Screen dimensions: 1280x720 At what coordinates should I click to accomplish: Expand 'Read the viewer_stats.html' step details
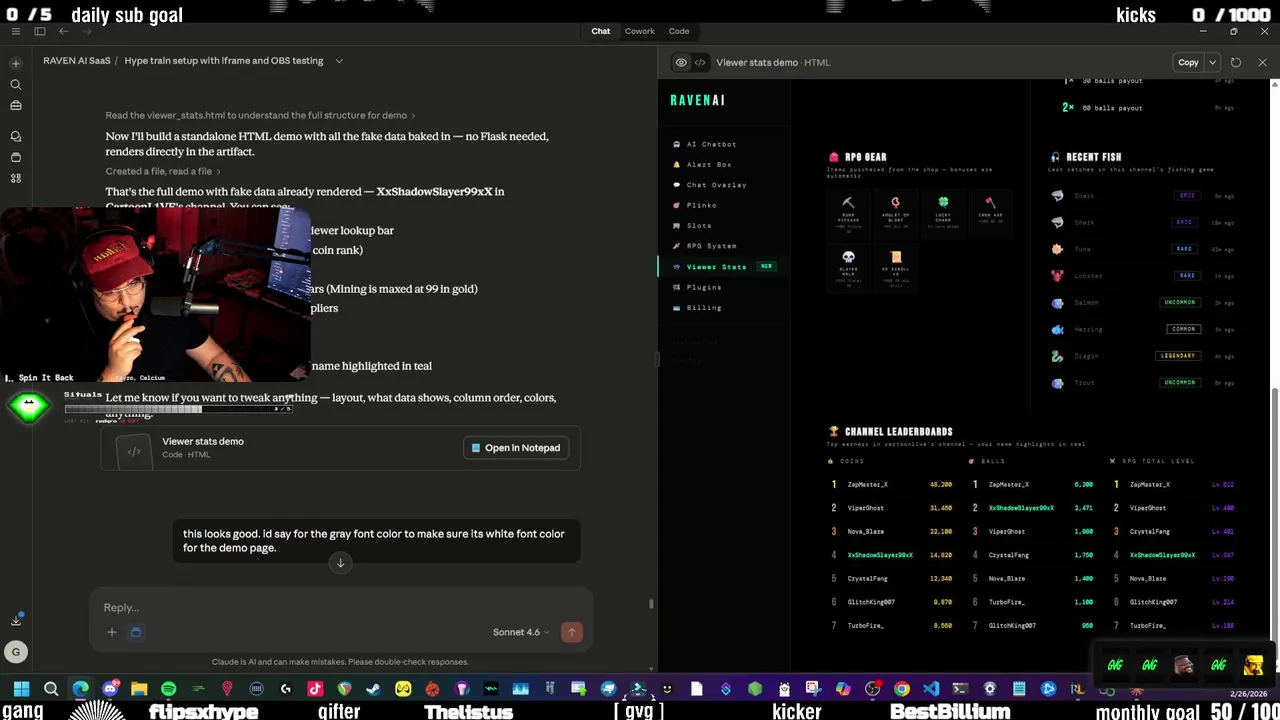[260, 115]
